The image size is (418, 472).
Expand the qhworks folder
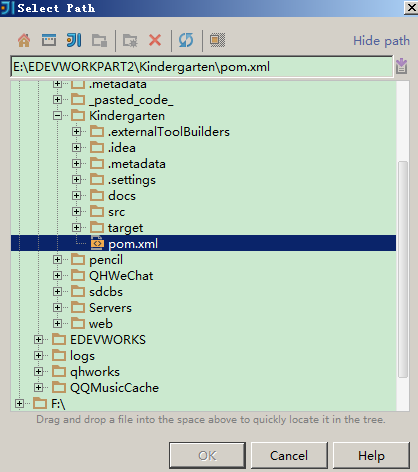click(x=38, y=372)
